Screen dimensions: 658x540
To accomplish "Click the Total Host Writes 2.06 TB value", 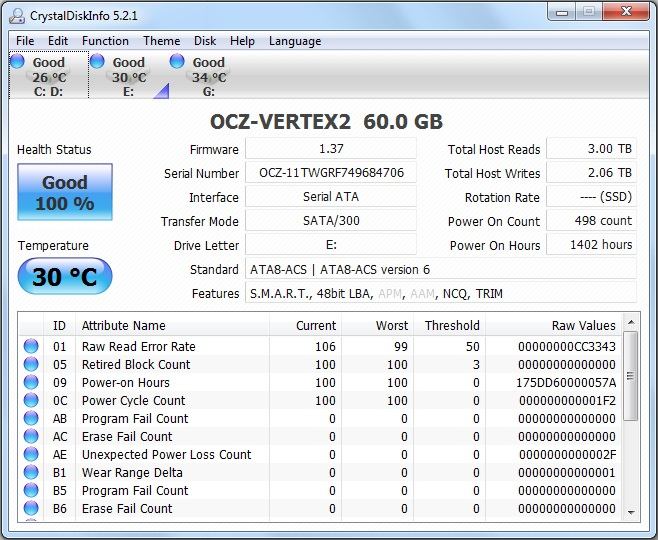I will click(591, 173).
